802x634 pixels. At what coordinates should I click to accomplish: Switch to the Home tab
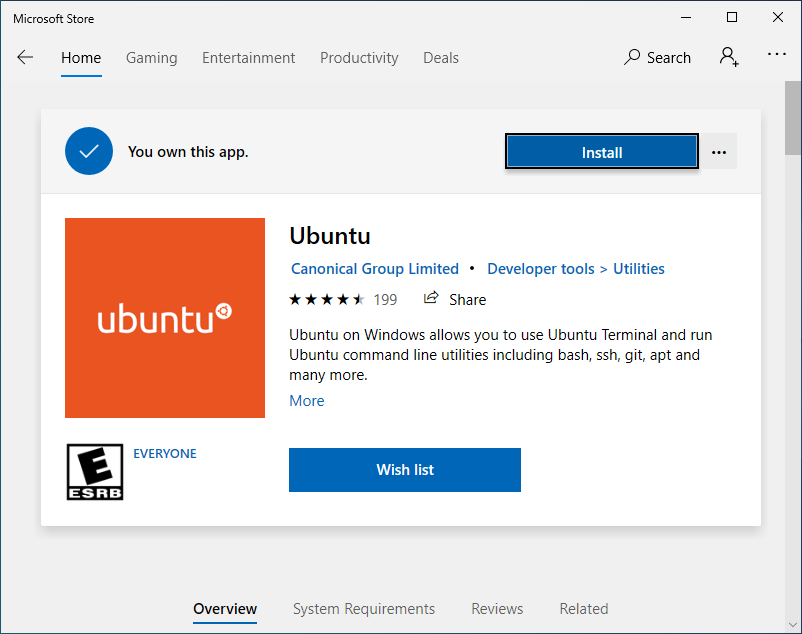point(81,58)
